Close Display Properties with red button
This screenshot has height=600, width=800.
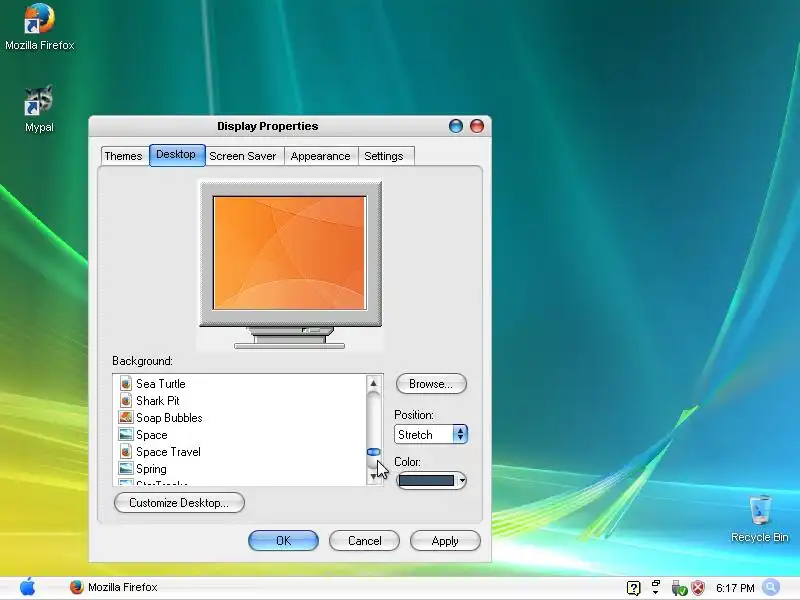click(x=477, y=126)
